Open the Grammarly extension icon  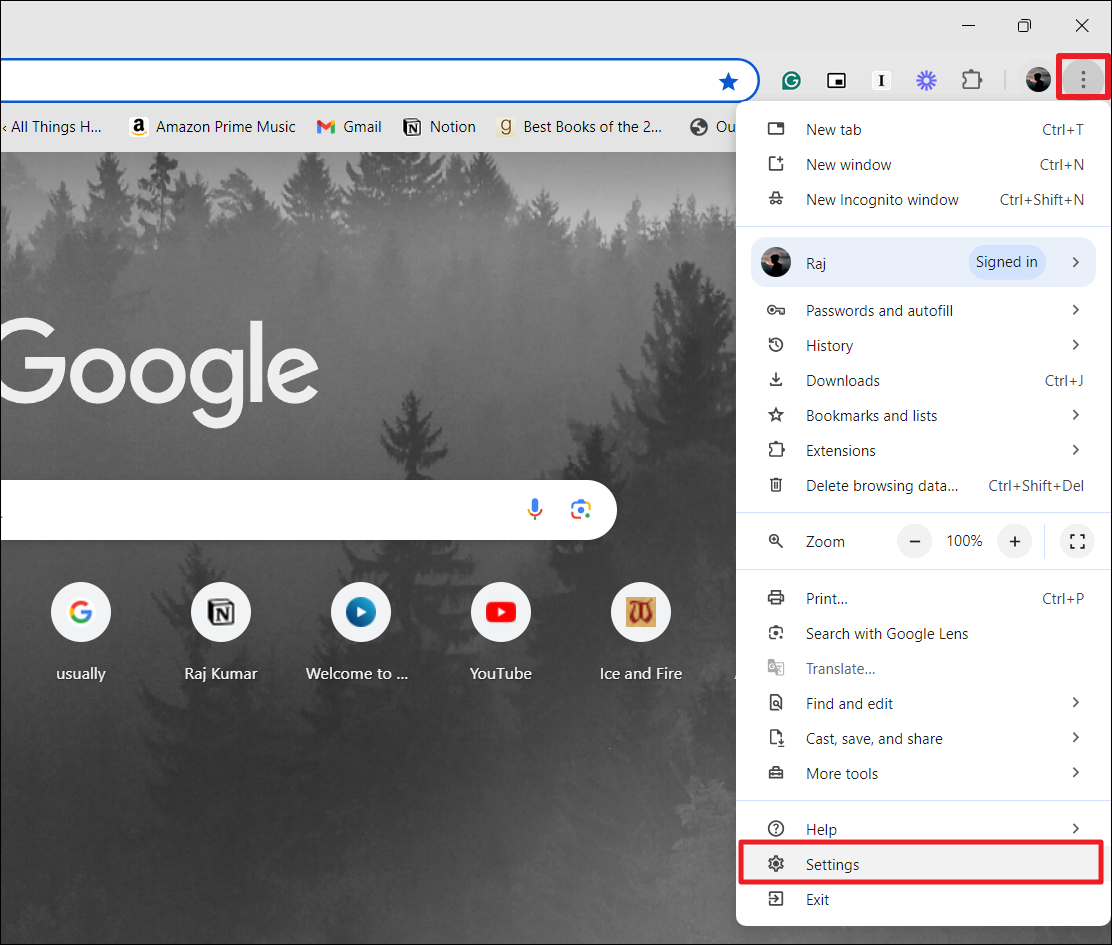pyautogui.click(x=791, y=81)
